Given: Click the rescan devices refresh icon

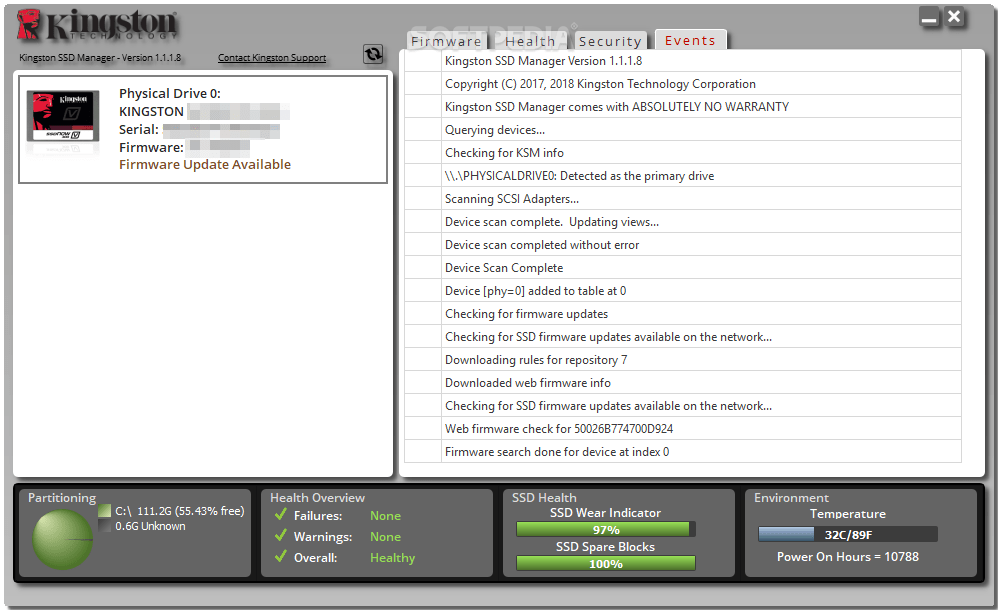Looking at the screenshot, I should [372, 54].
